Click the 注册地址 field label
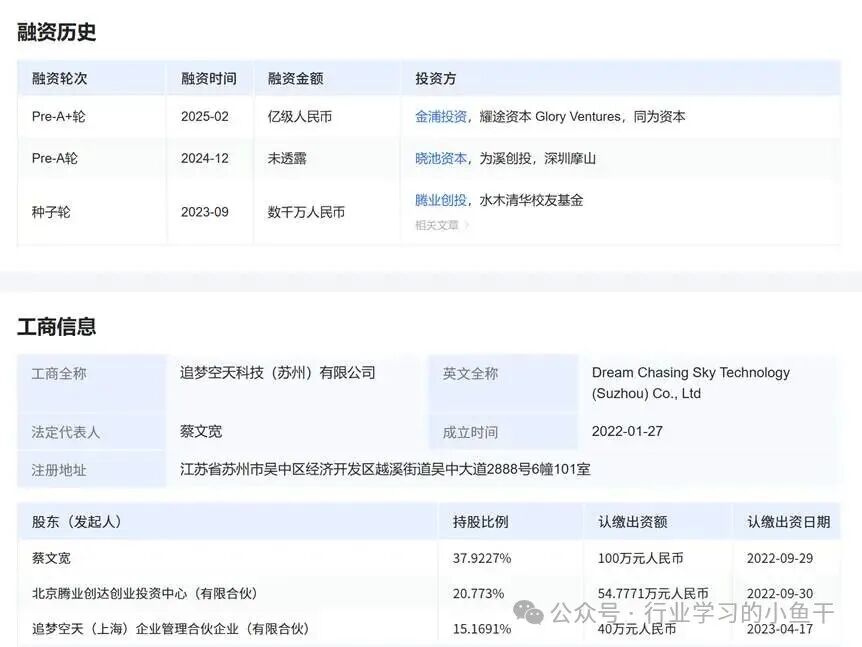The image size is (862, 647). (59, 470)
